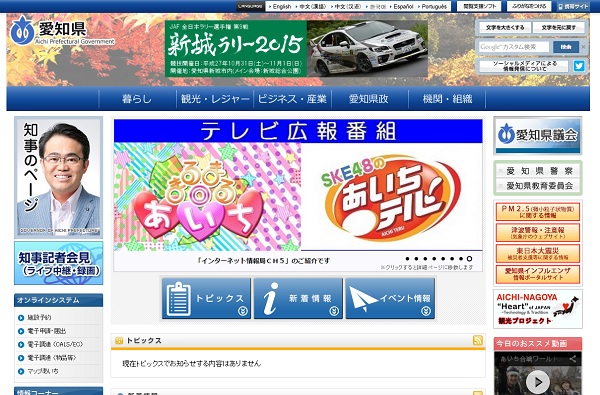
Task: Open the 知事のページ governor photo banner
Action: coord(59,177)
